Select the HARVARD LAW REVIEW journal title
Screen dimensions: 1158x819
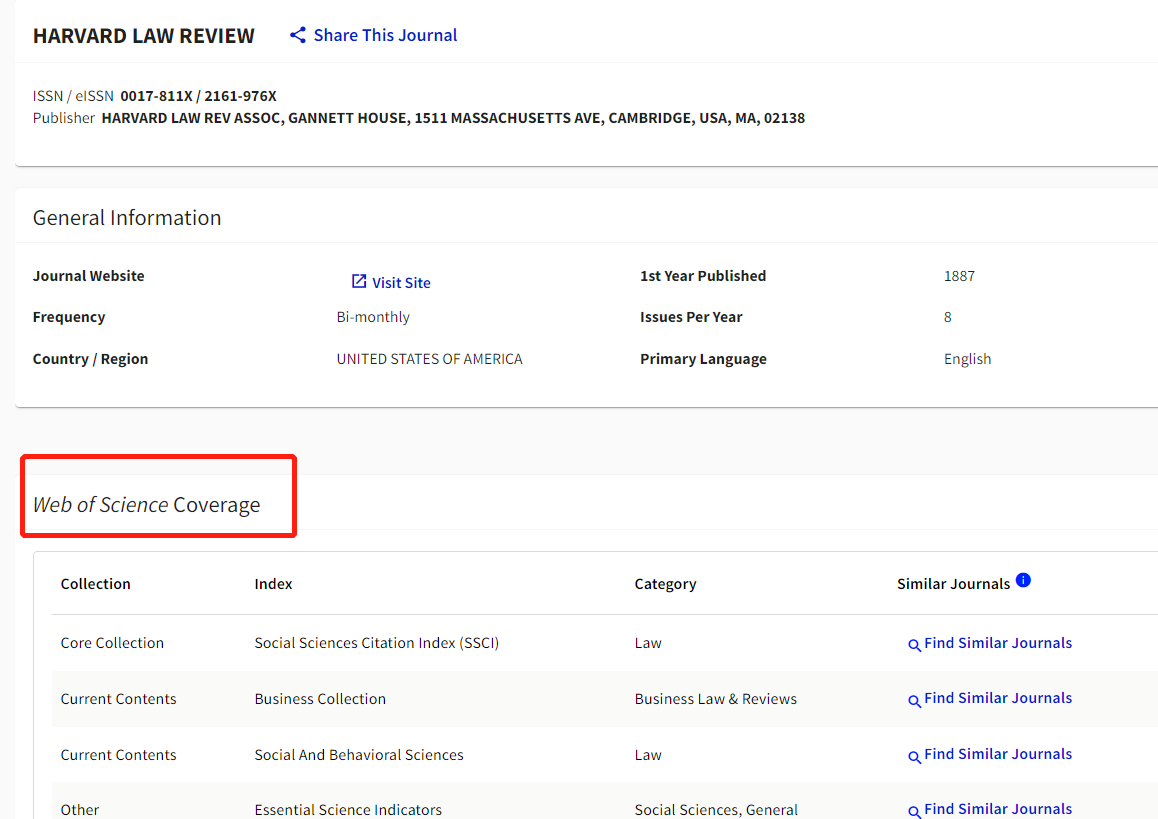143,35
